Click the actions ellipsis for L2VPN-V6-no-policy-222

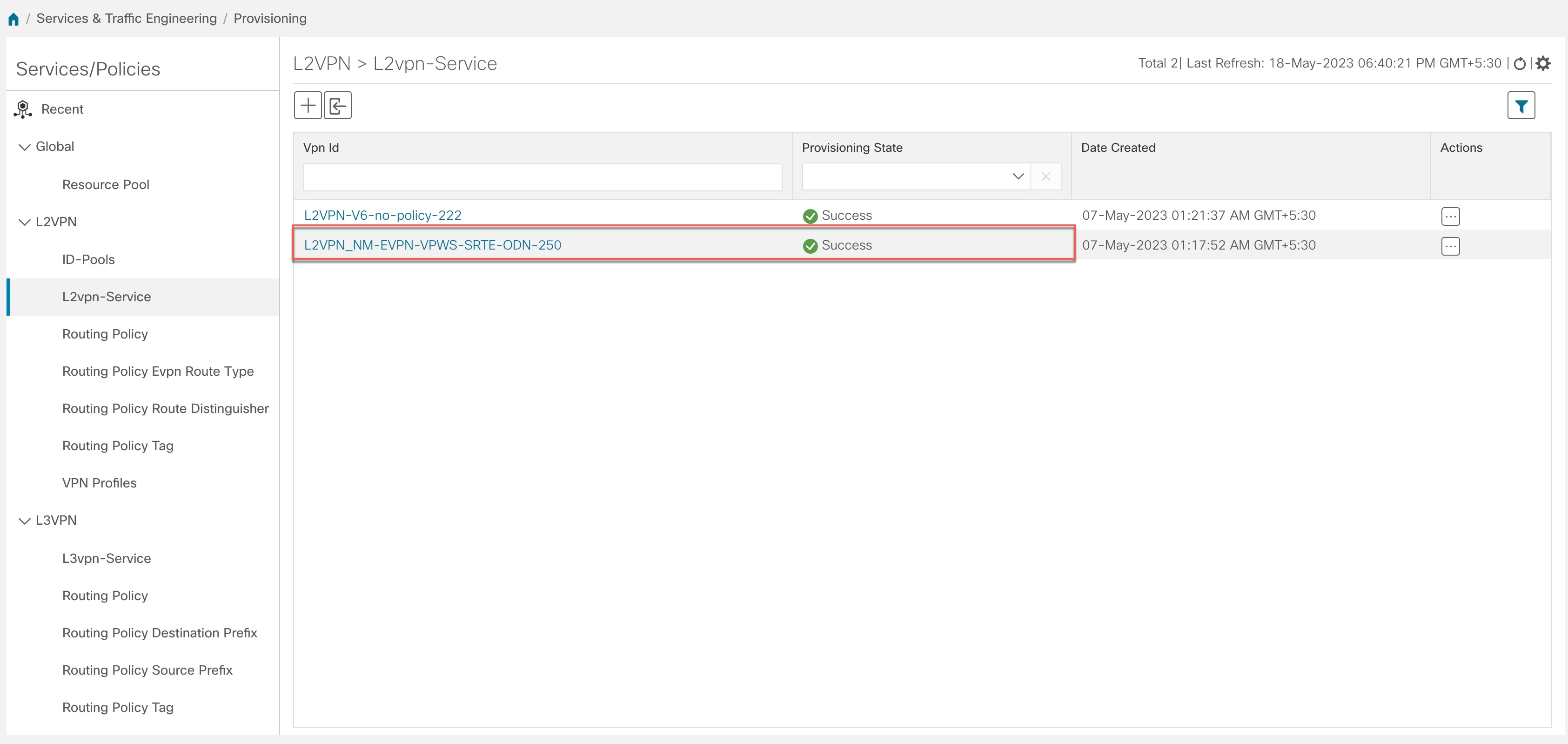pos(1451,216)
